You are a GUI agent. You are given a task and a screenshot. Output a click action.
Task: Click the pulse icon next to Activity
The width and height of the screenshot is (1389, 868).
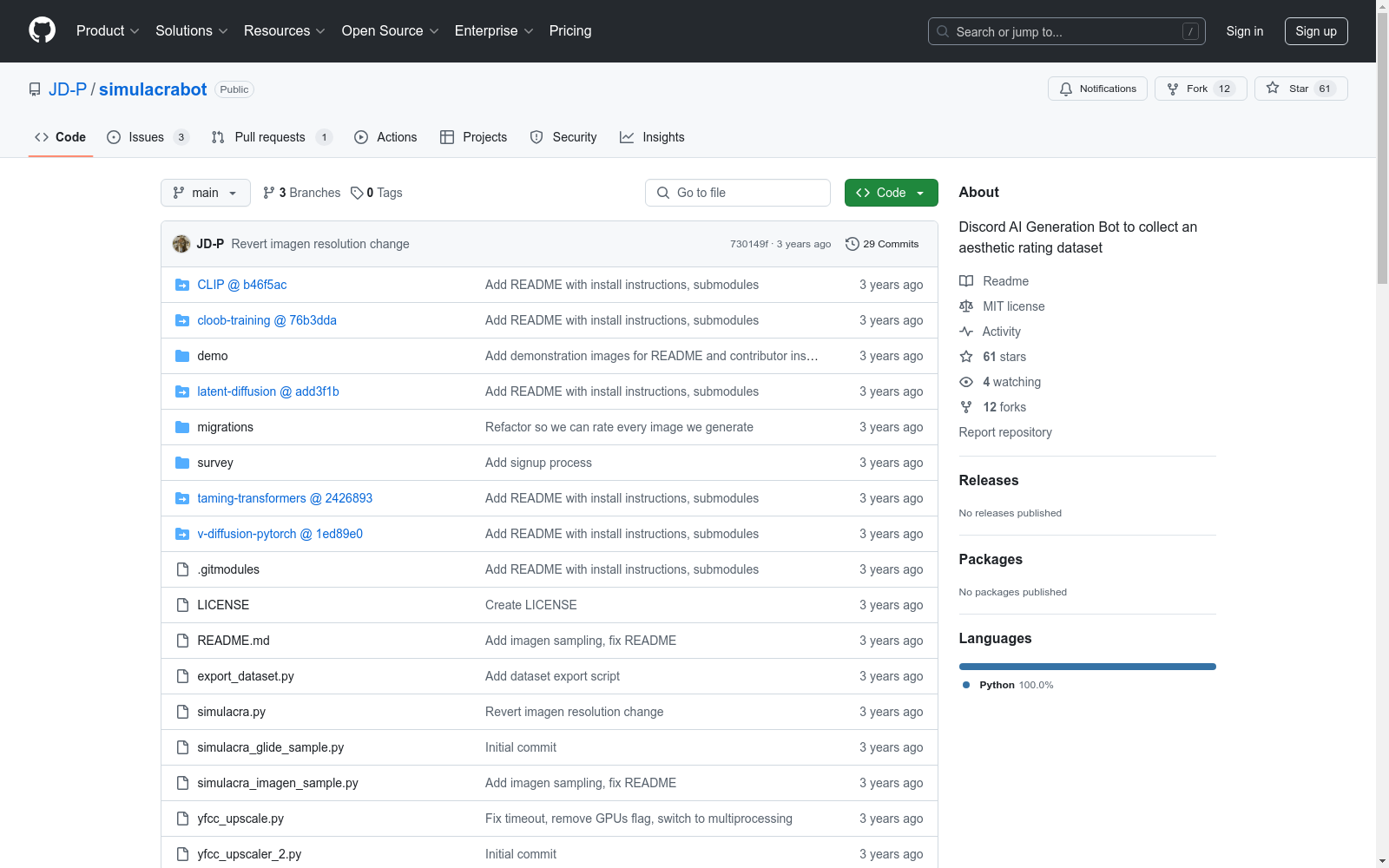966,332
